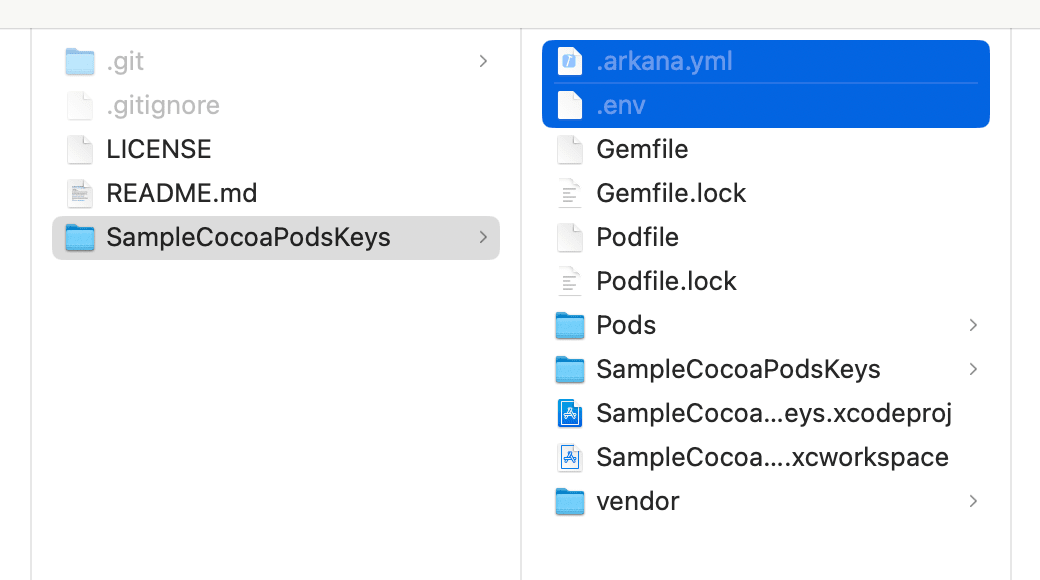This screenshot has height=580, width=1040.
Task: Click the .arkana.yml file icon
Action: 570,62
